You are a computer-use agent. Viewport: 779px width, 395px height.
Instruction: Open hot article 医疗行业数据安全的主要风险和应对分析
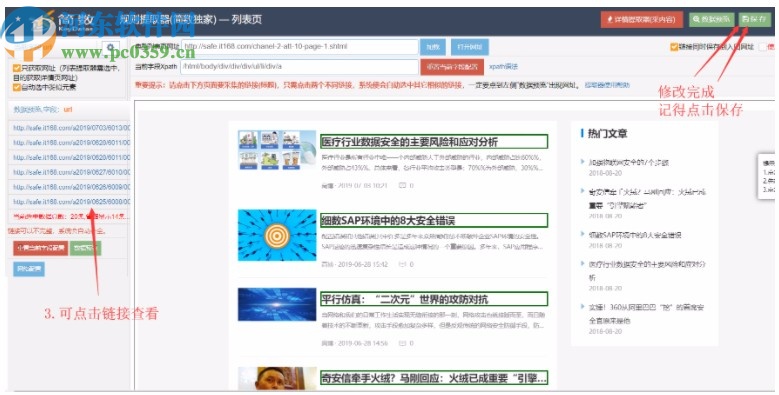(x=647, y=271)
